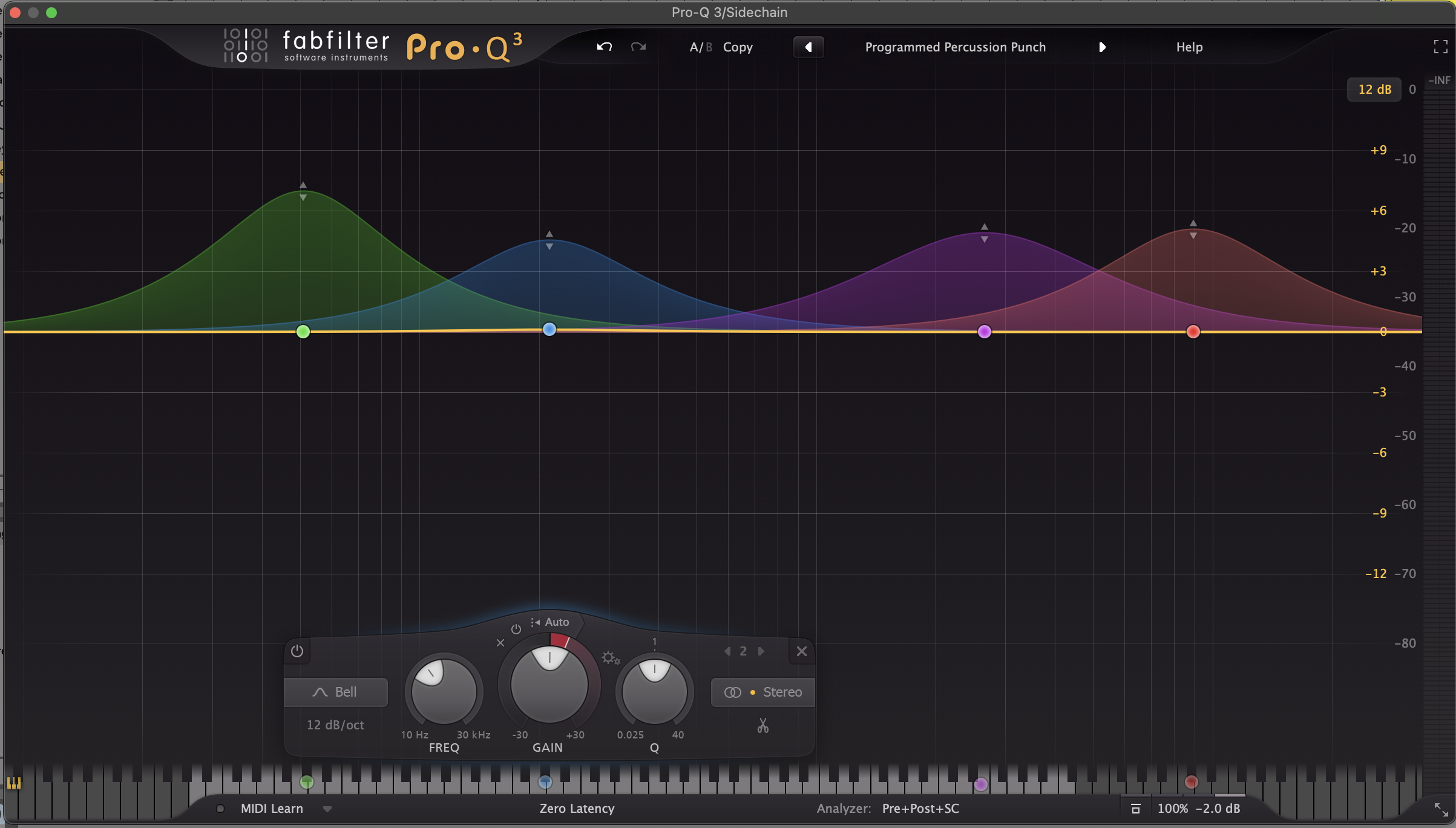
Task: Open the Zero Latency processing mode menu
Action: coord(577,809)
